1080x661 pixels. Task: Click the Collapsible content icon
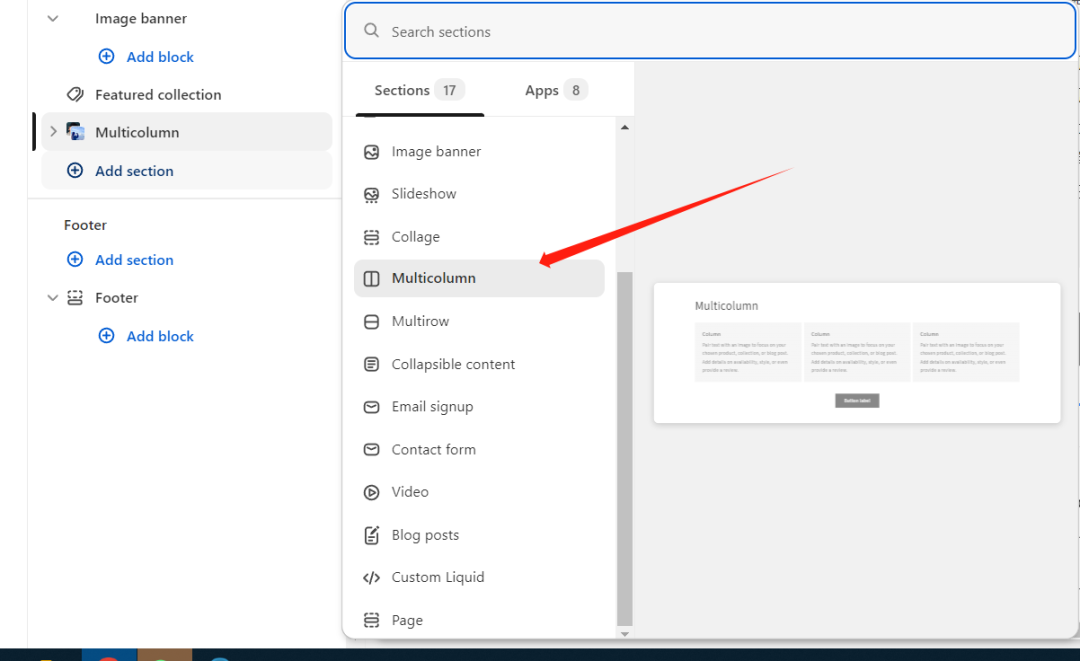coord(371,364)
